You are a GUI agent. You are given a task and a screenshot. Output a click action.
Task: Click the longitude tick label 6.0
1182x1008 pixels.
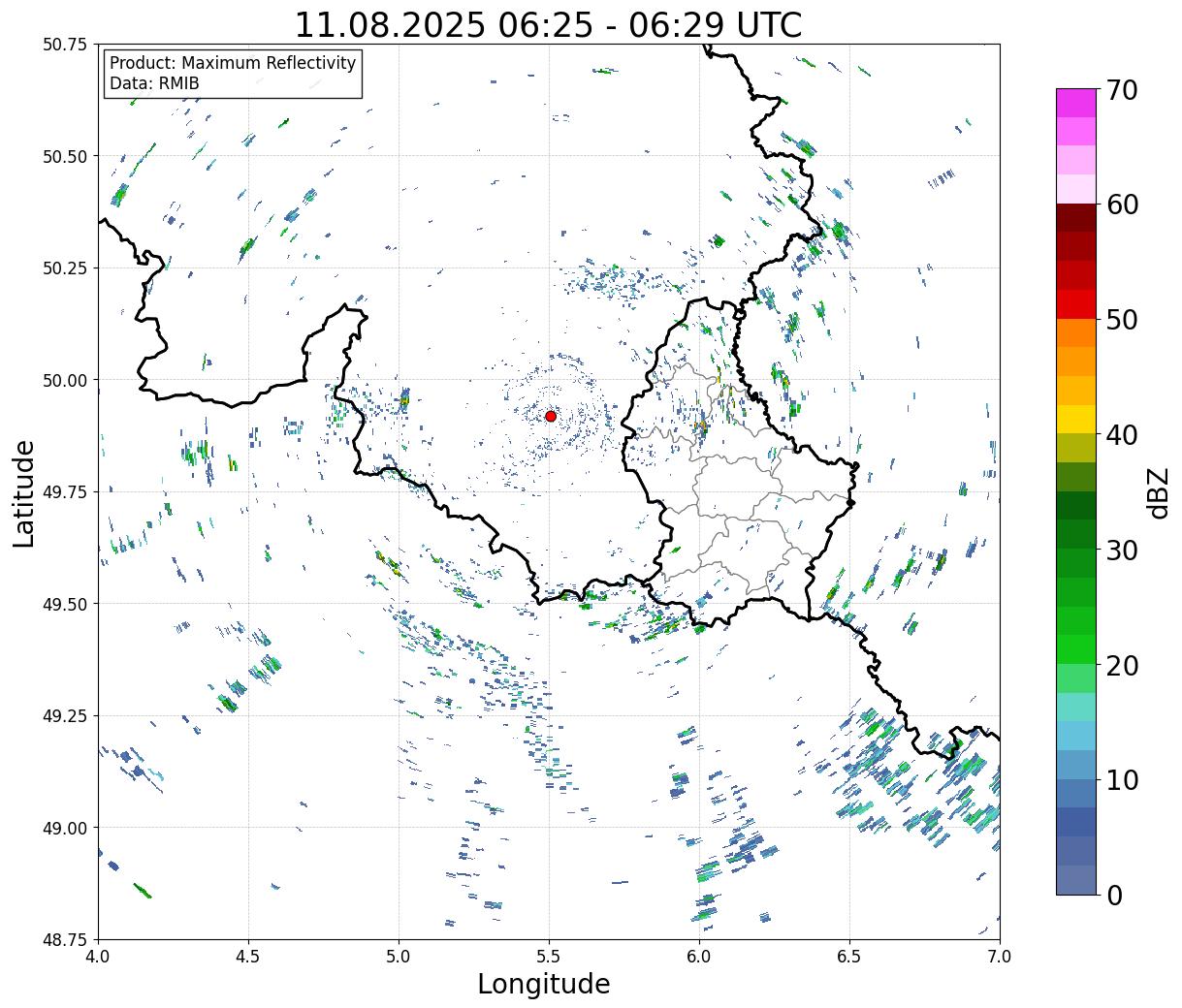pyautogui.click(x=699, y=957)
